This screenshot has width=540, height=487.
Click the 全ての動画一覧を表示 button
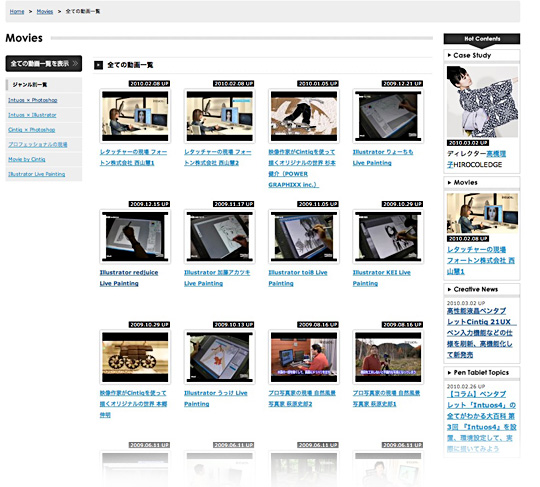(x=44, y=63)
